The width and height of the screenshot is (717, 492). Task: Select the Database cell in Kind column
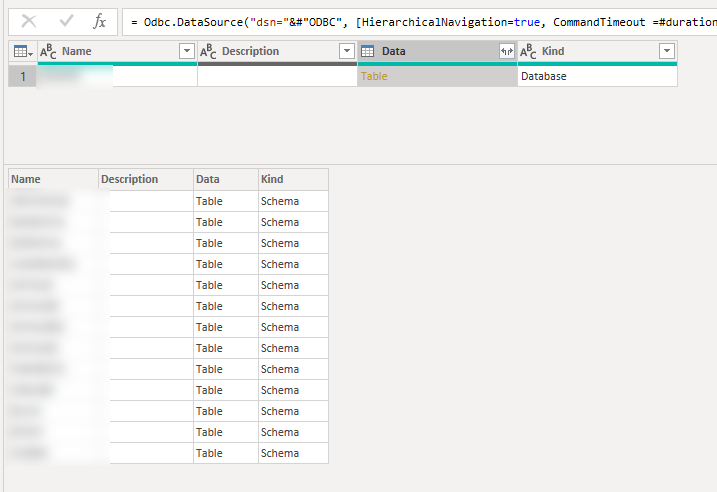tap(597, 76)
